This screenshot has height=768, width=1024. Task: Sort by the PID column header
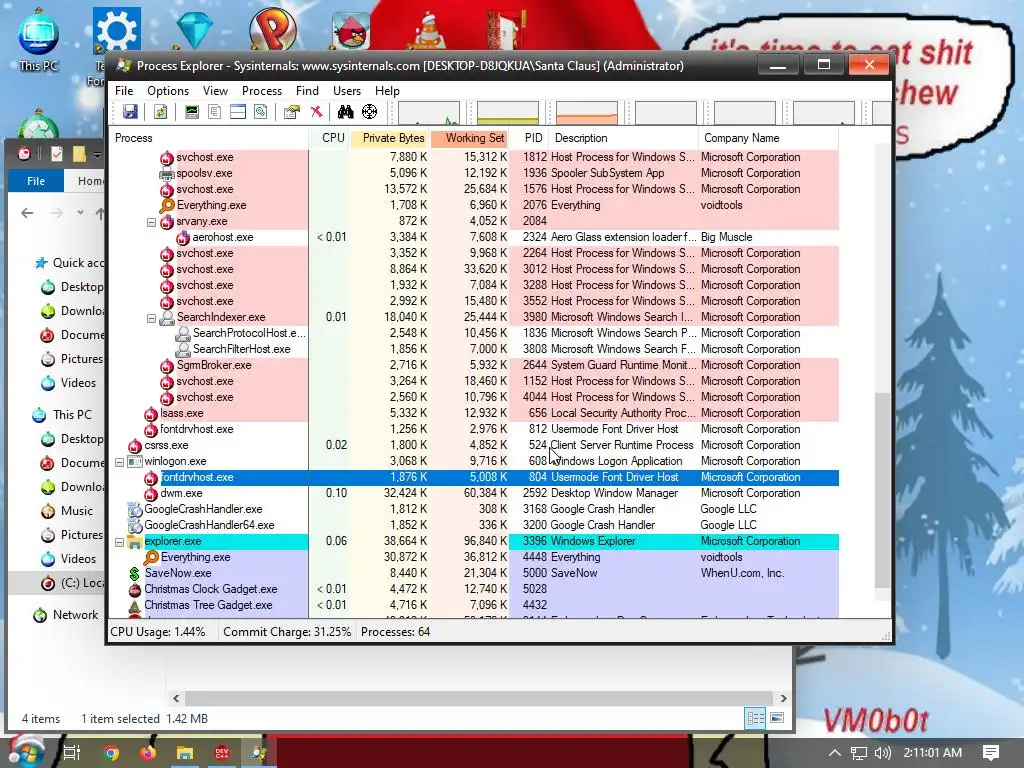pyautogui.click(x=529, y=138)
